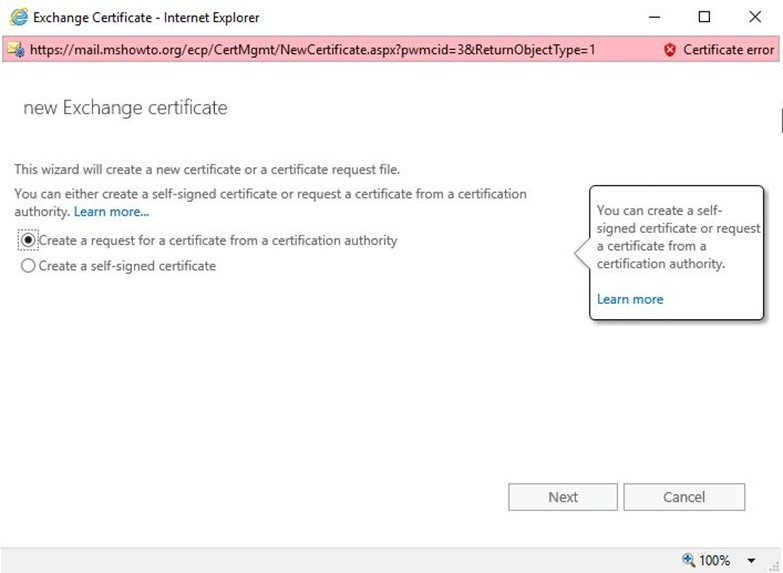Screen dimensions: 783x573
Task: Click the address bar URL text
Action: tap(313, 49)
